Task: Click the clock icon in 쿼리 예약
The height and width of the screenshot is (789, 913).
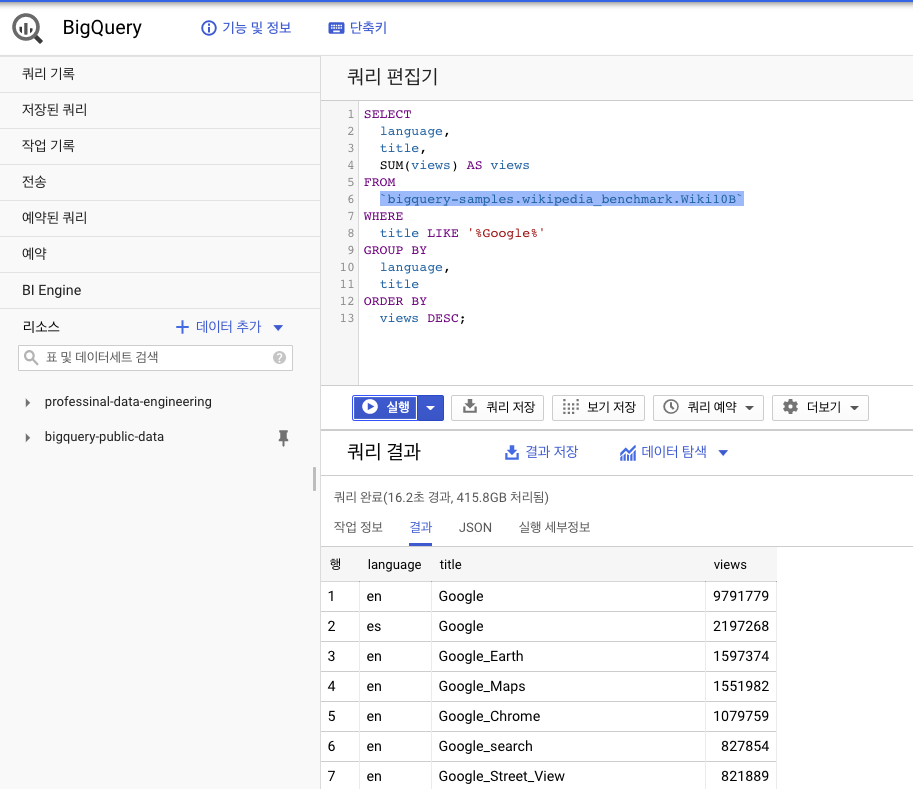Action: click(671, 406)
